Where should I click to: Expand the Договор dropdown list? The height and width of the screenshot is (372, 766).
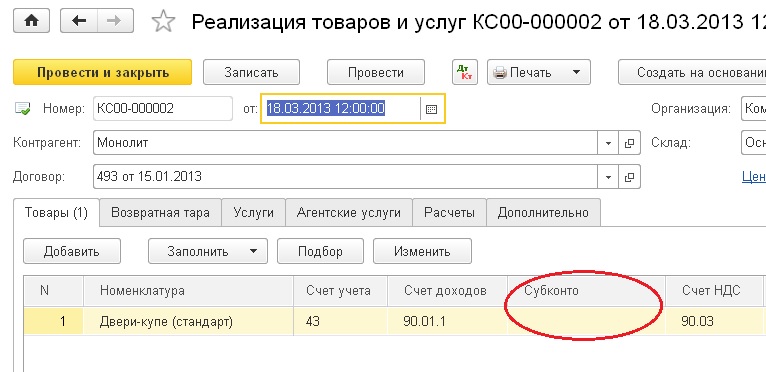pyautogui.click(x=608, y=176)
